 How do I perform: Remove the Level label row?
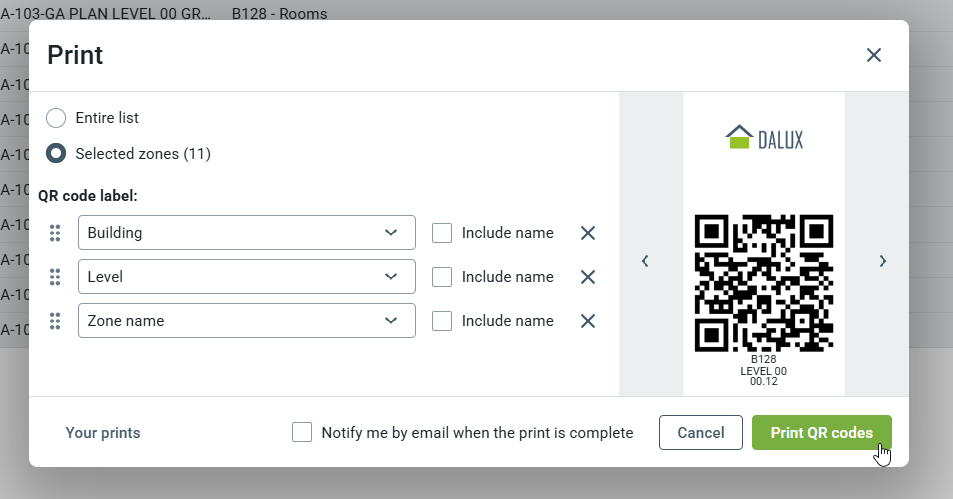(x=588, y=277)
